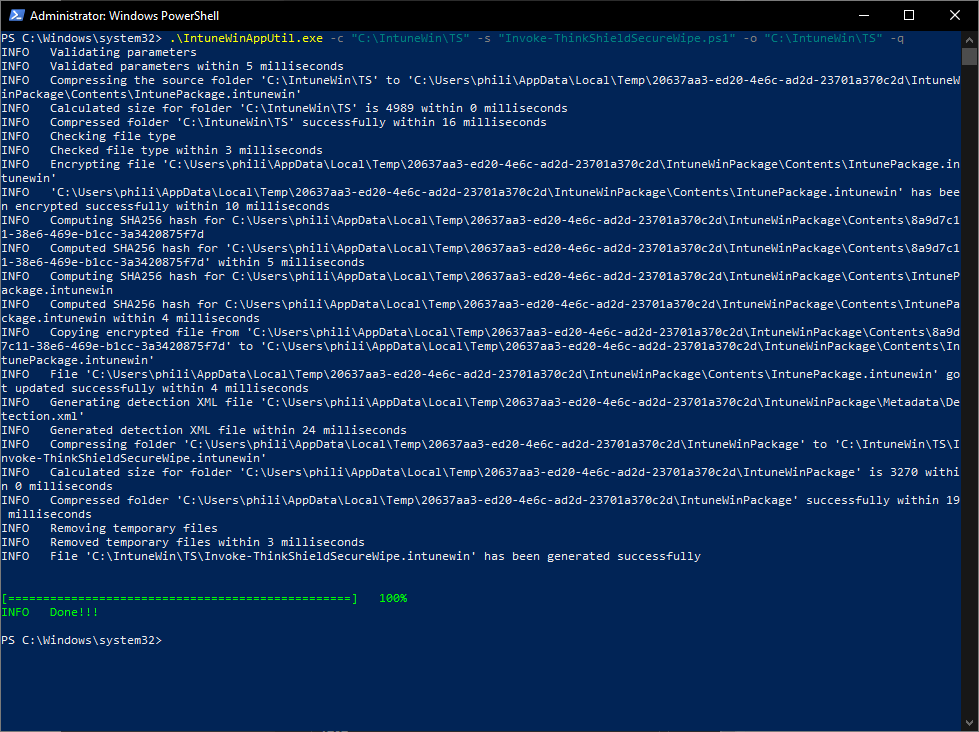
Task: Click the scrollbar down arrow
Action: tap(969, 722)
